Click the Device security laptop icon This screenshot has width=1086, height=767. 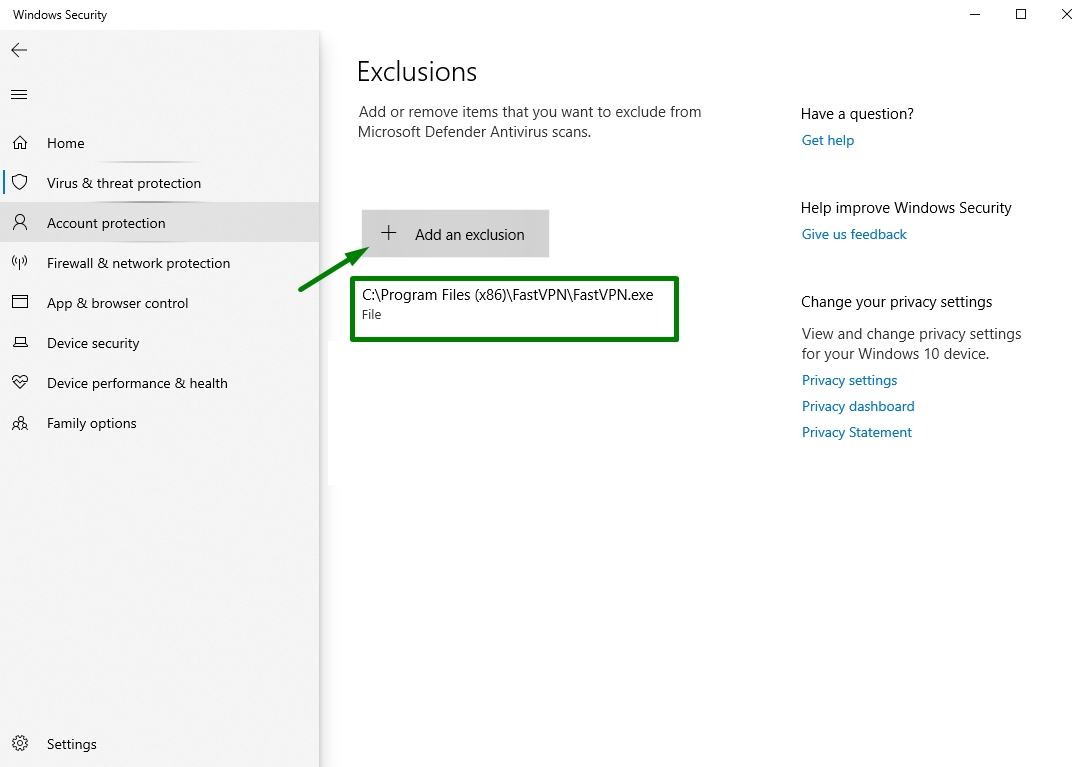pos(20,342)
